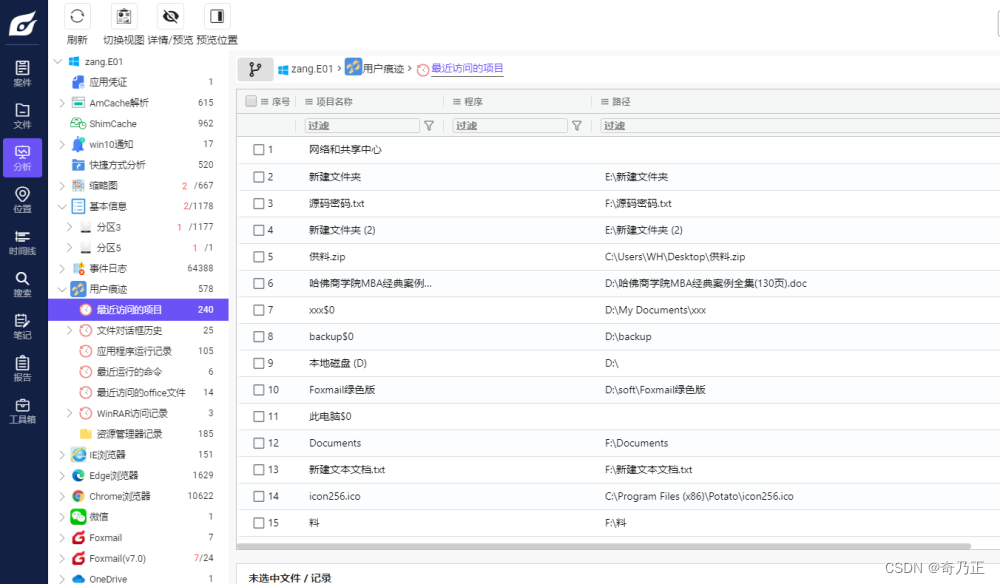Expand the win10通知 node

62,144
